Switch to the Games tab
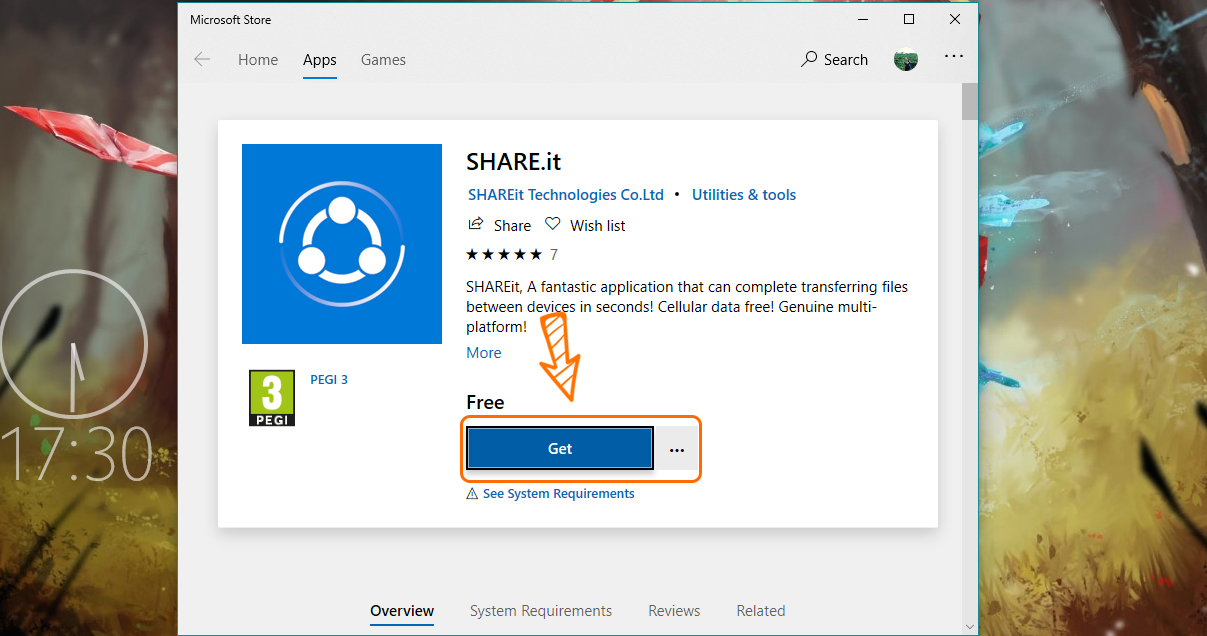 [383, 60]
